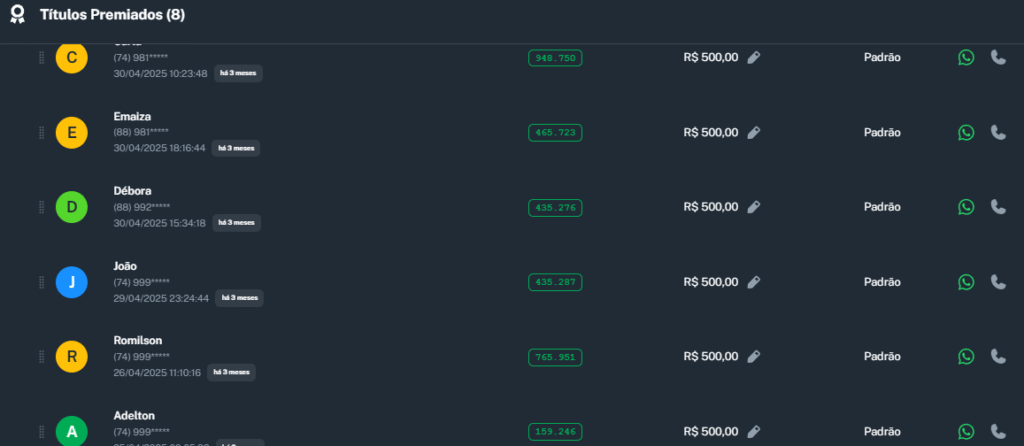Open Adelton's winner entry name
Screen dimensions: 1024x446
[134, 415]
